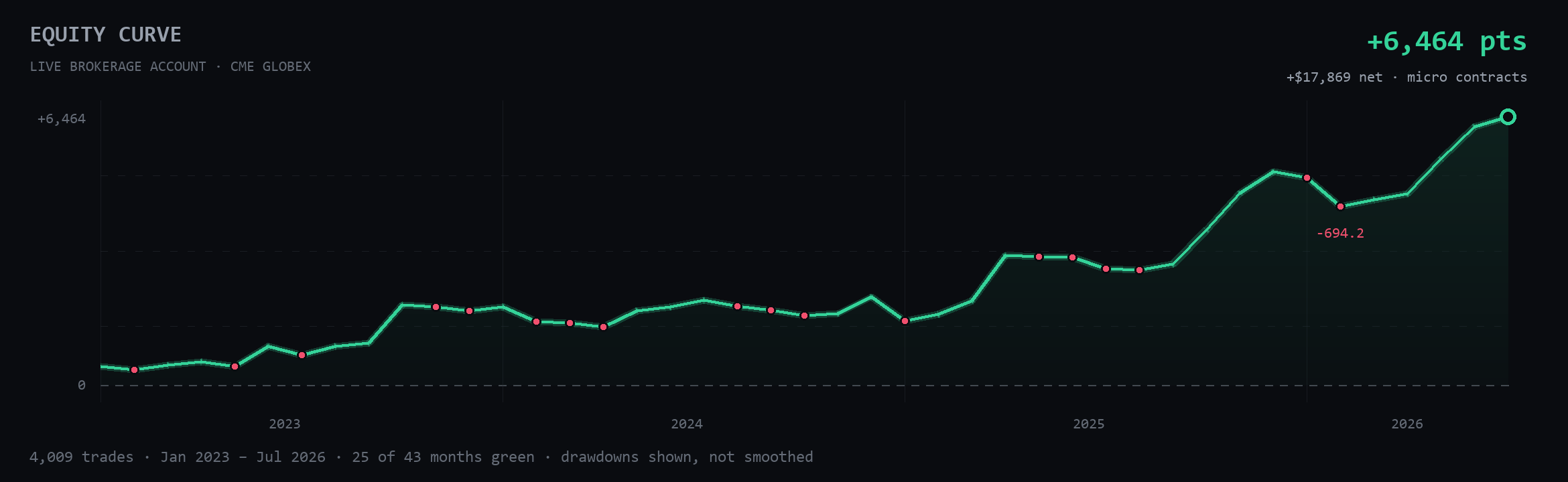Viewport: 1568px width, 482px height.
Task: Click the red drawdown dot above '-694.2'
Action: point(1340,206)
